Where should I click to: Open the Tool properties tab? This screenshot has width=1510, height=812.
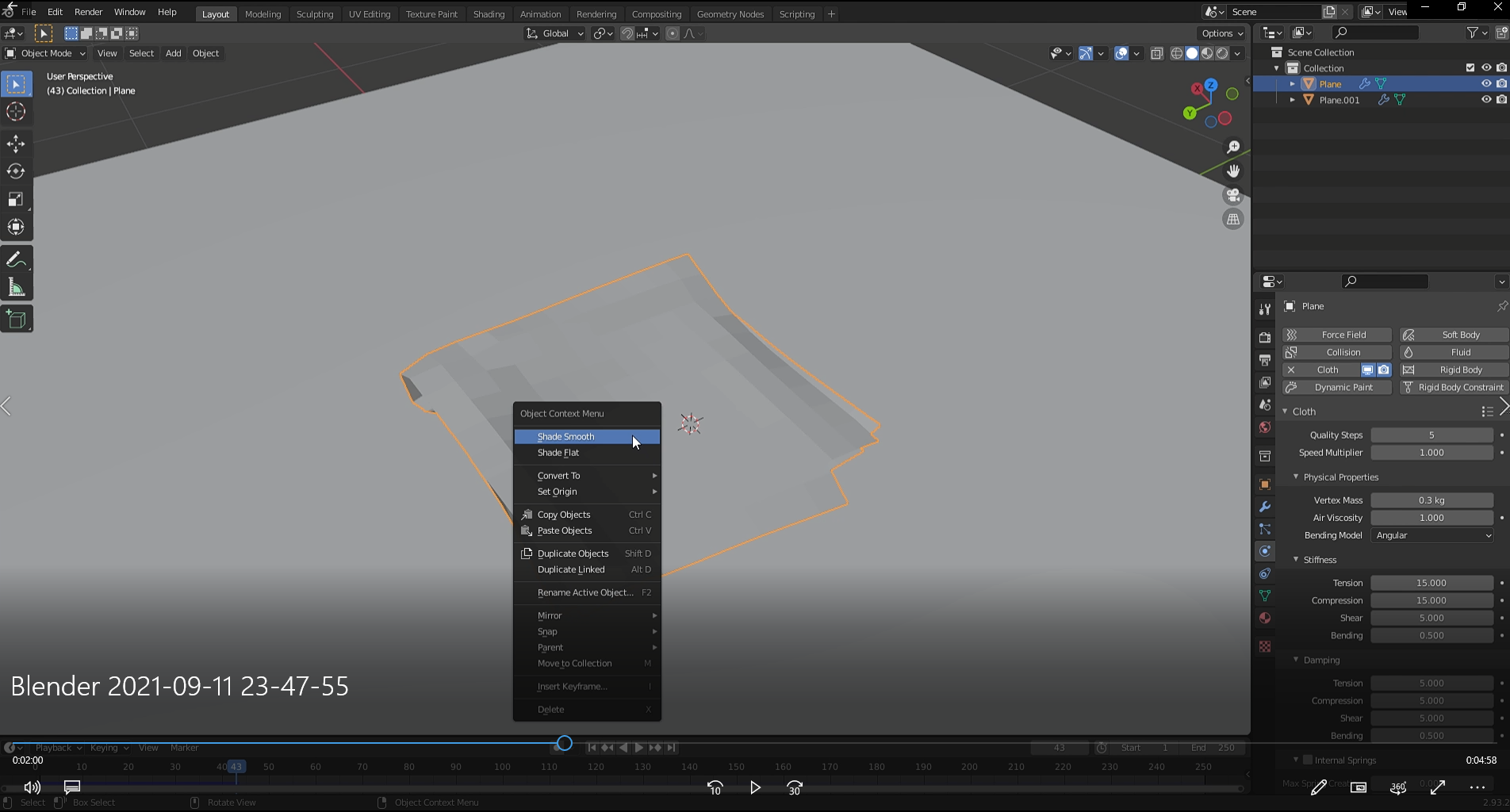click(1265, 308)
